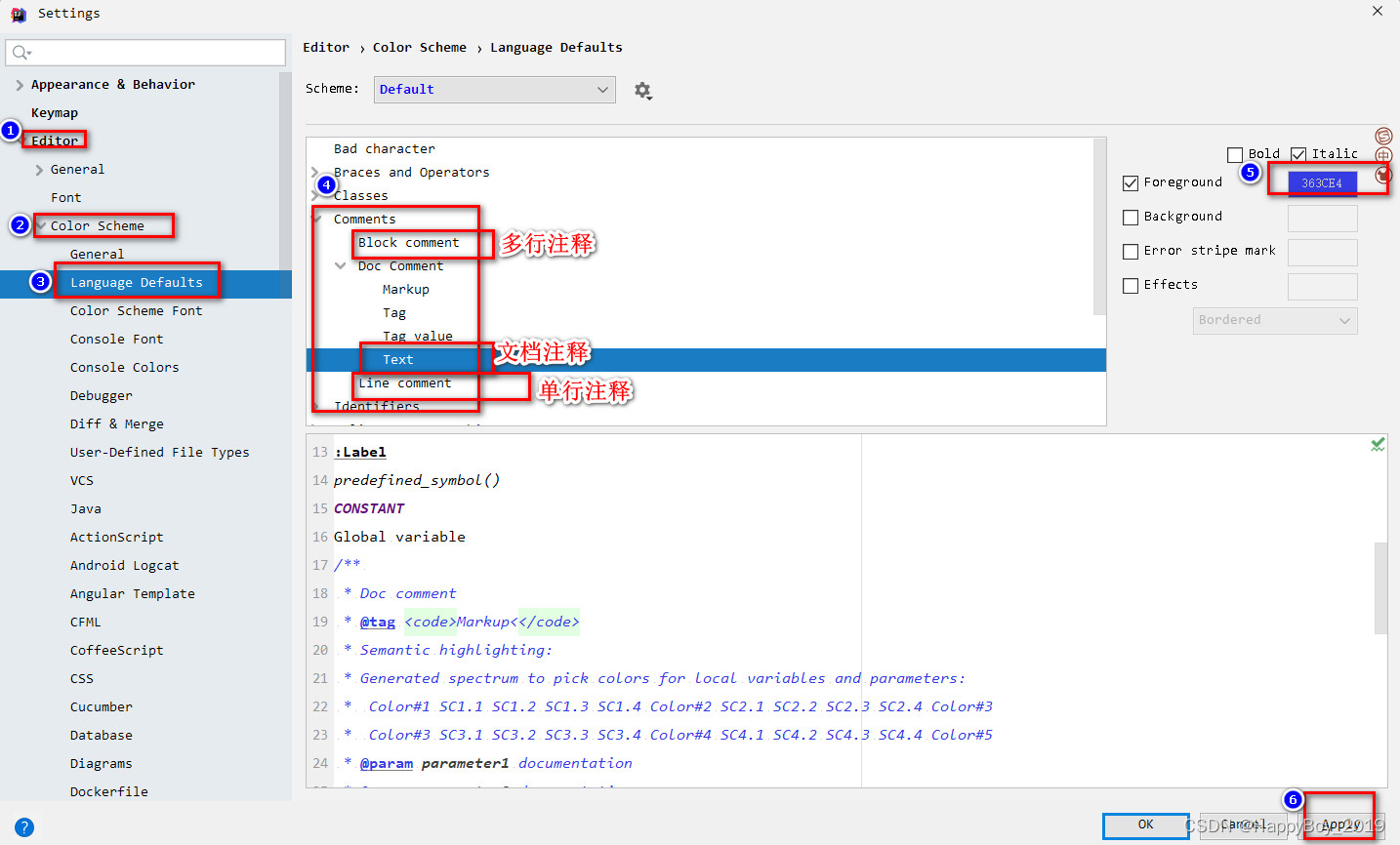Image resolution: width=1400 pixels, height=845 pixels.
Task: Click the @tag link in preview
Action: (x=378, y=621)
